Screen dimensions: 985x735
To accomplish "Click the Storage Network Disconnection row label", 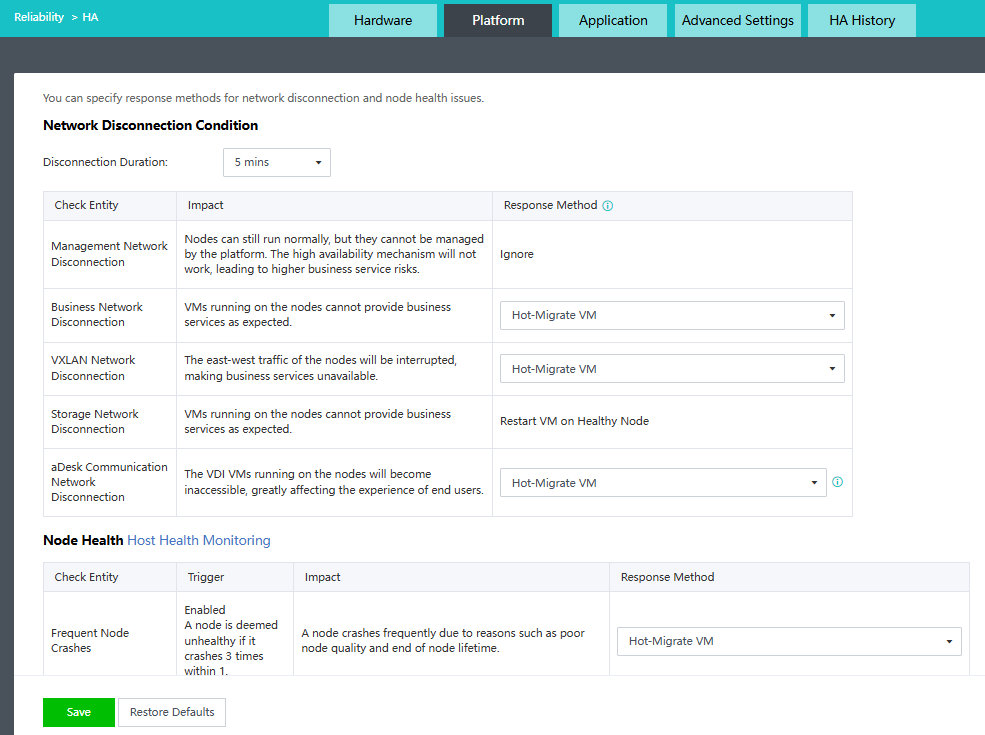I will [95, 421].
